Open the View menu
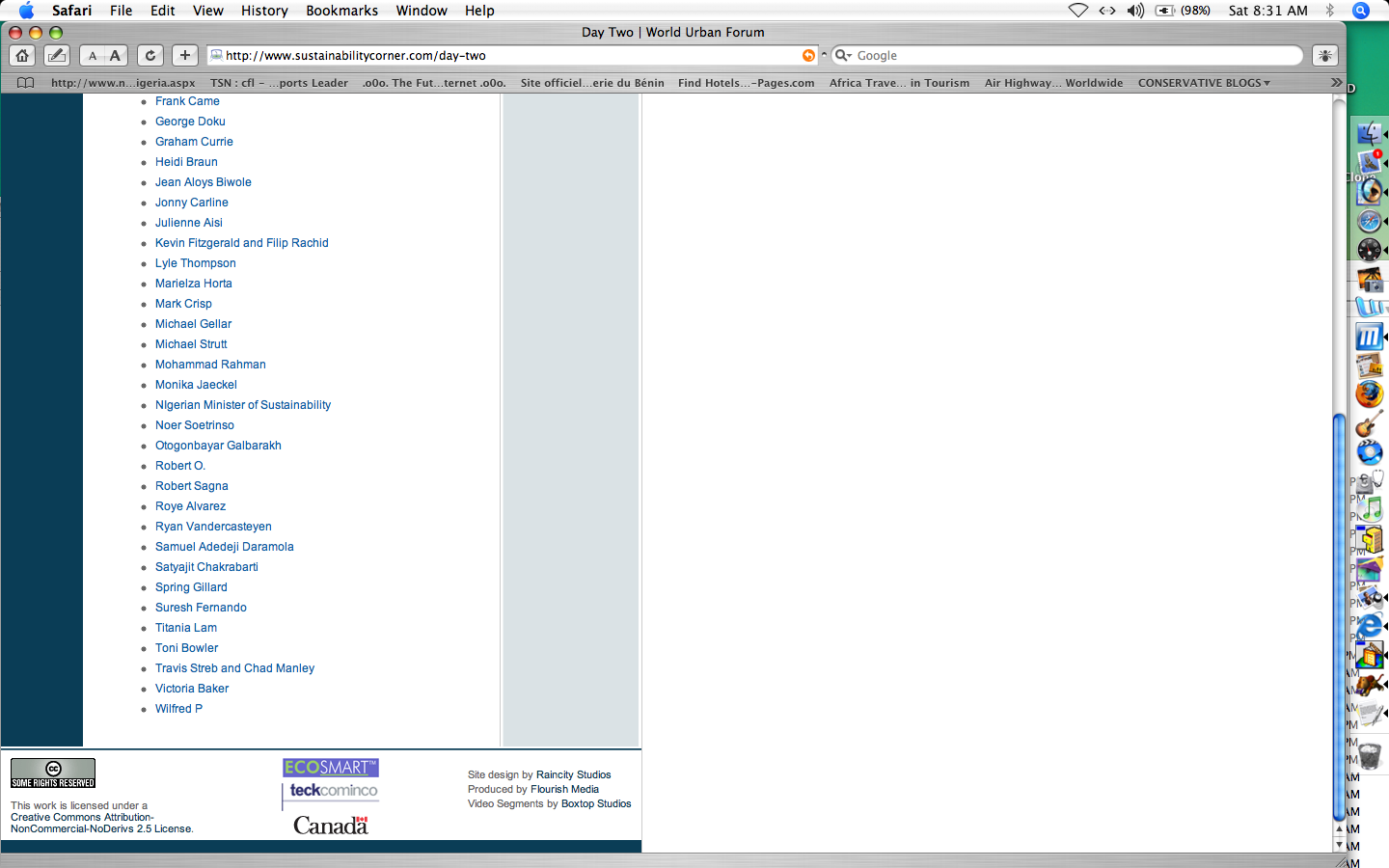Viewport: 1389px width, 868px height. 207,11
